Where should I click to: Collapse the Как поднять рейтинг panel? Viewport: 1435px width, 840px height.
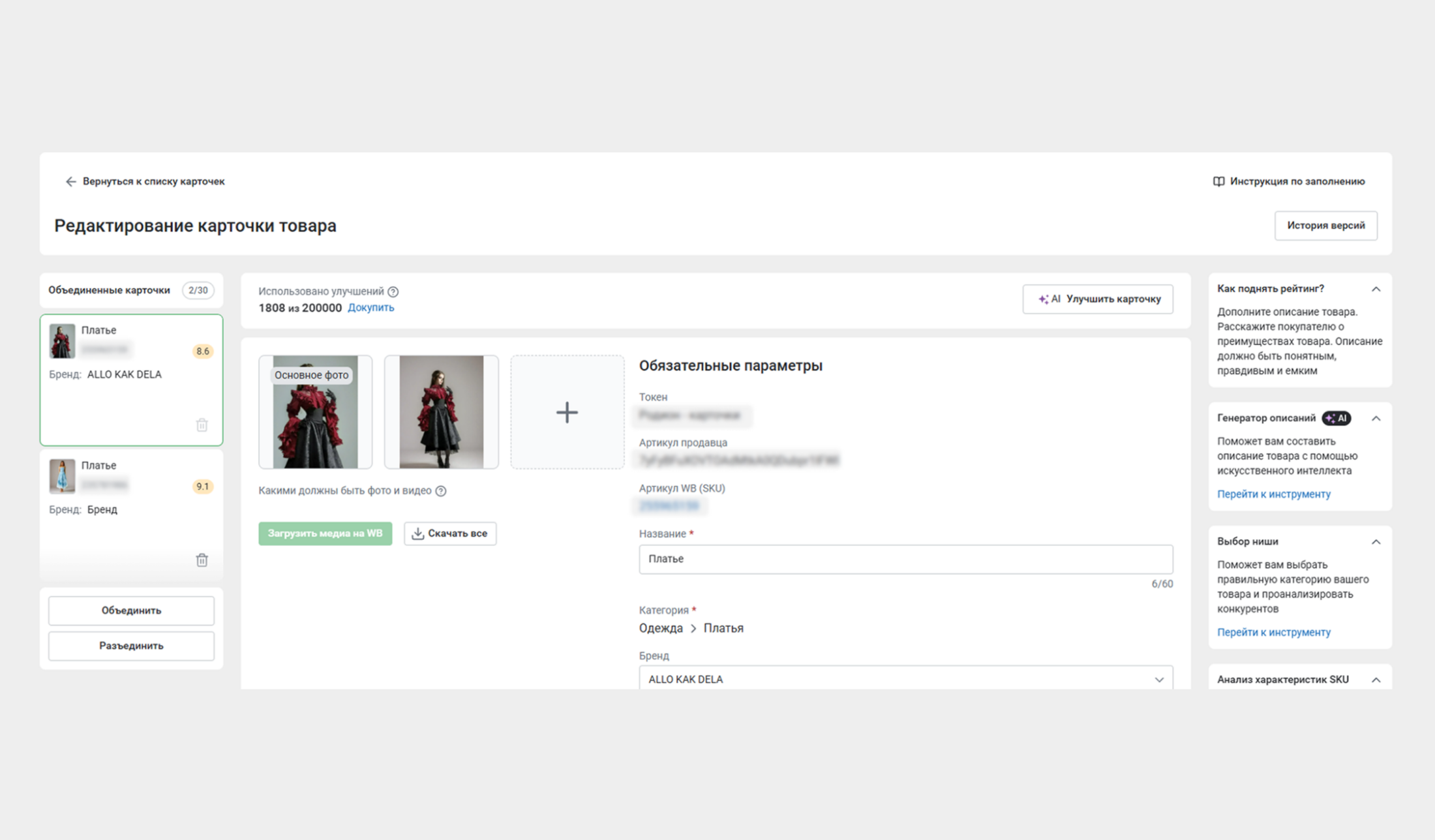[x=1376, y=289]
